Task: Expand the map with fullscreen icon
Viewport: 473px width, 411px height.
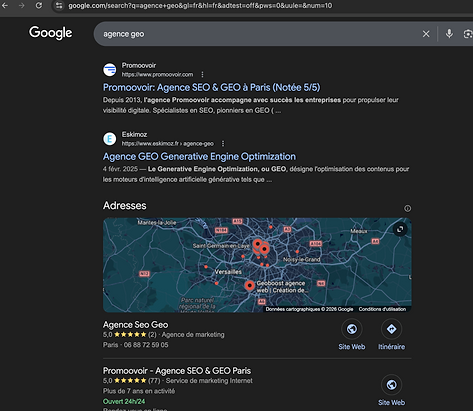Action: click(x=400, y=229)
